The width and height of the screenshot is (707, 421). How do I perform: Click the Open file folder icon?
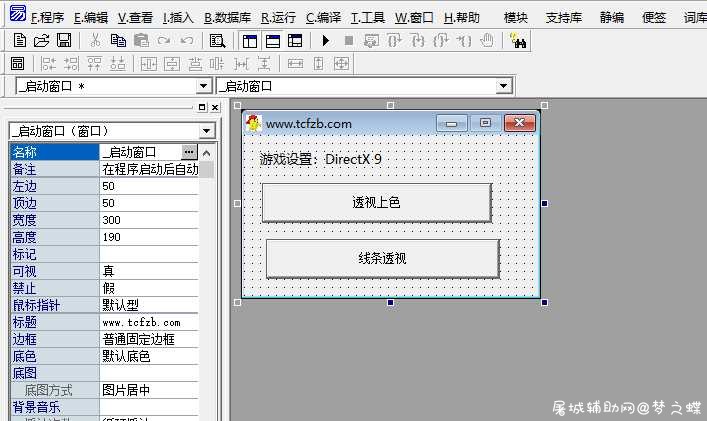coord(41,41)
